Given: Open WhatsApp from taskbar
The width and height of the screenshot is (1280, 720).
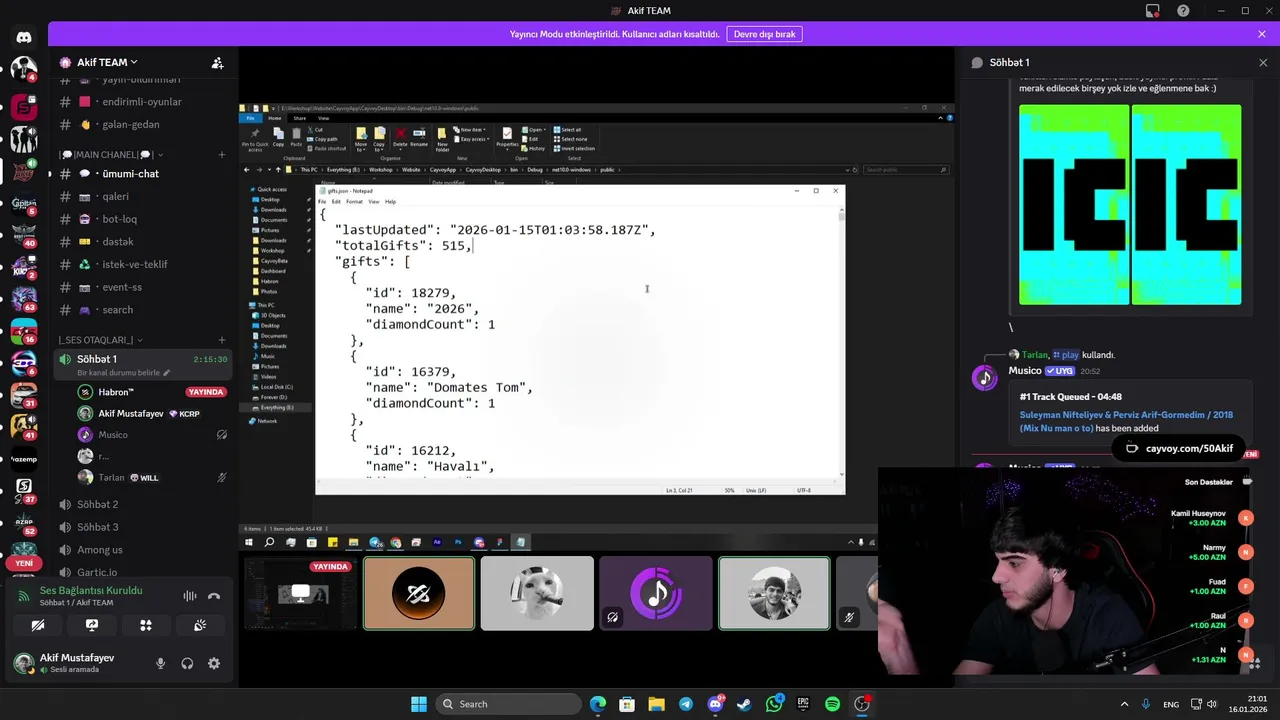Looking at the screenshot, I should coord(774,704).
